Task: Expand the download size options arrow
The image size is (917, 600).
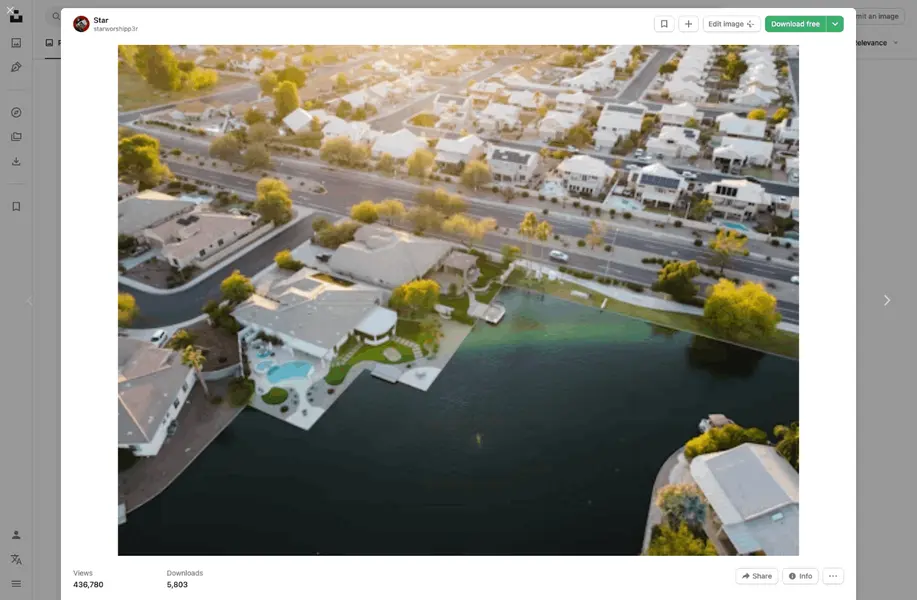Action: point(835,24)
